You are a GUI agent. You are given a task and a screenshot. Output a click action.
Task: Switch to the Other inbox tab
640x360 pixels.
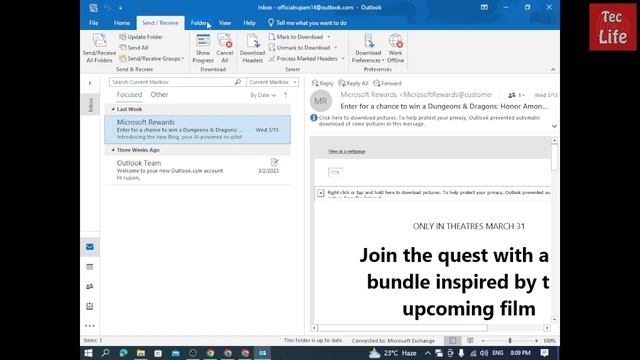pos(159,94)
